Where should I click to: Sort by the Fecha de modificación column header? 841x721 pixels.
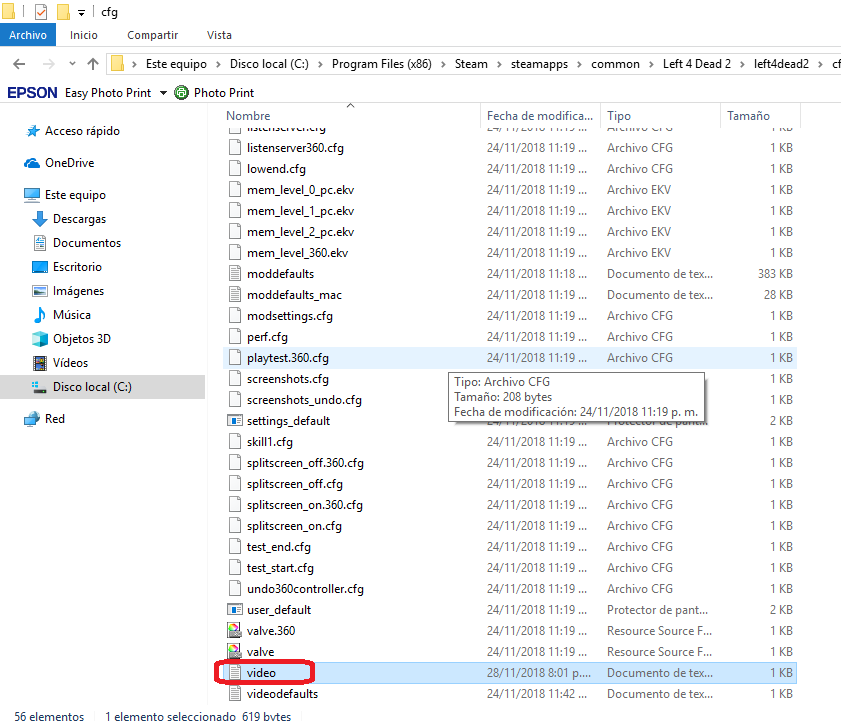tap(540, 116)
